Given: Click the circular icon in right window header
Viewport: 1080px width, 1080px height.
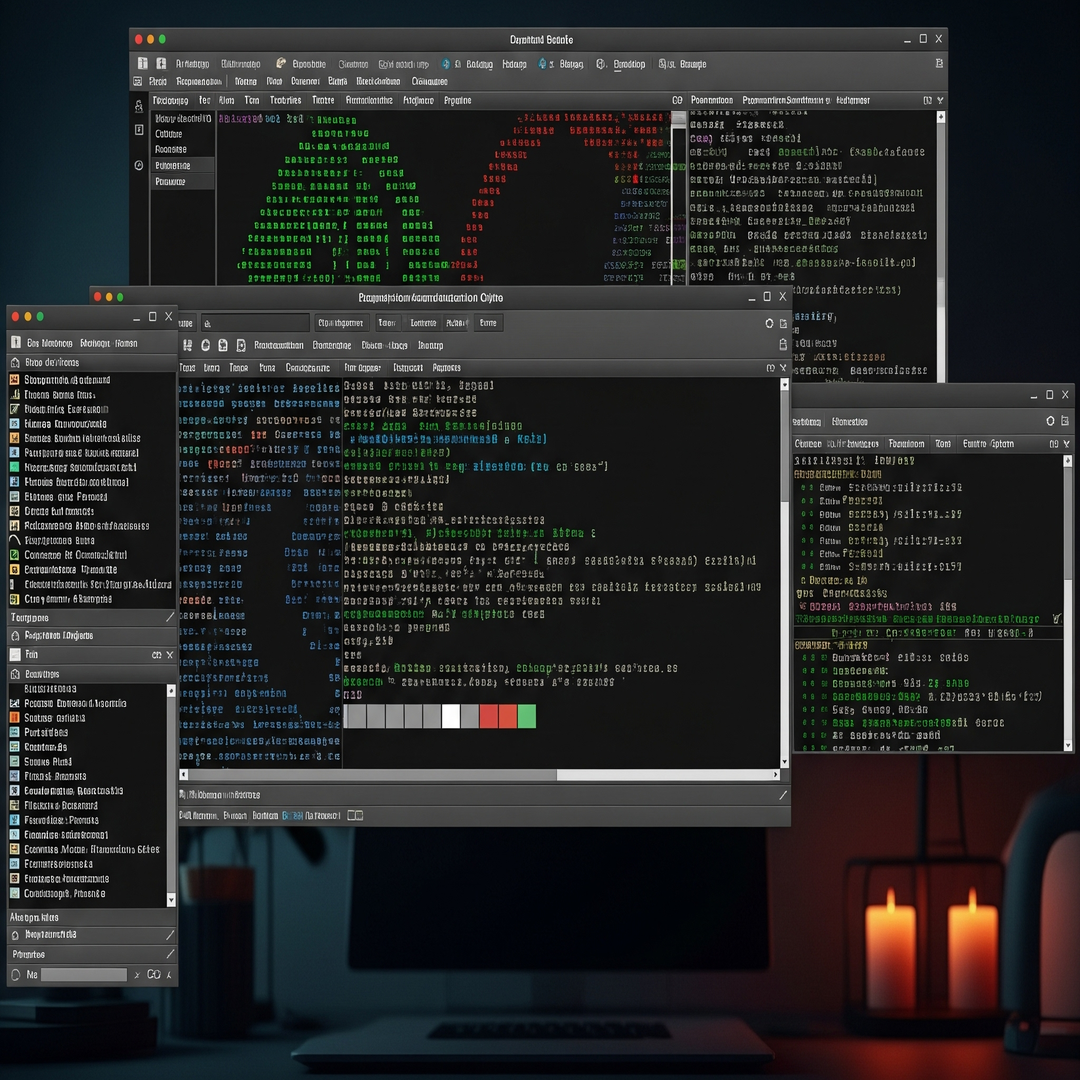Looking at the screenshot, I should (1050, 421).
